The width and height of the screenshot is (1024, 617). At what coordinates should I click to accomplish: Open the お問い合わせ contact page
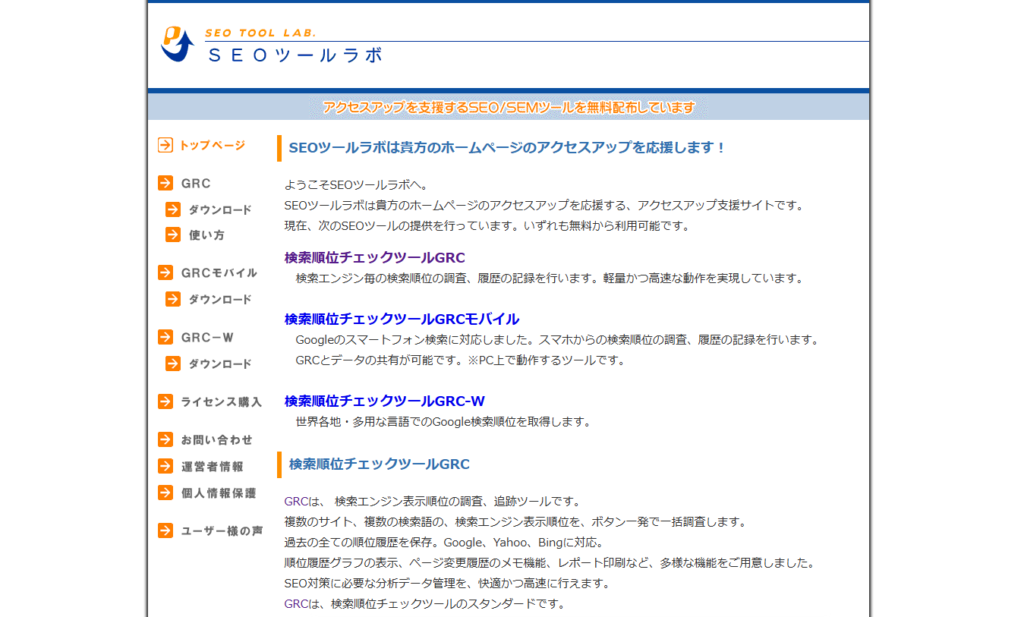point(217,440)
